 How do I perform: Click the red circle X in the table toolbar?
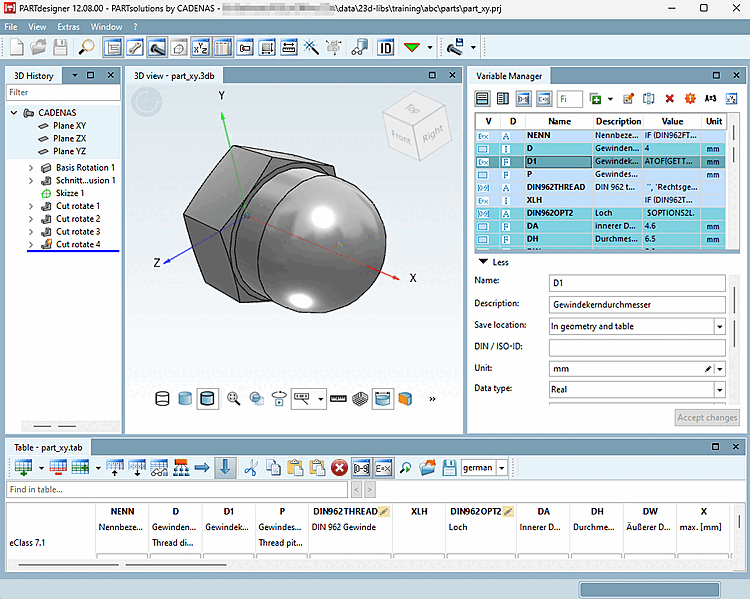pos(339,467)
